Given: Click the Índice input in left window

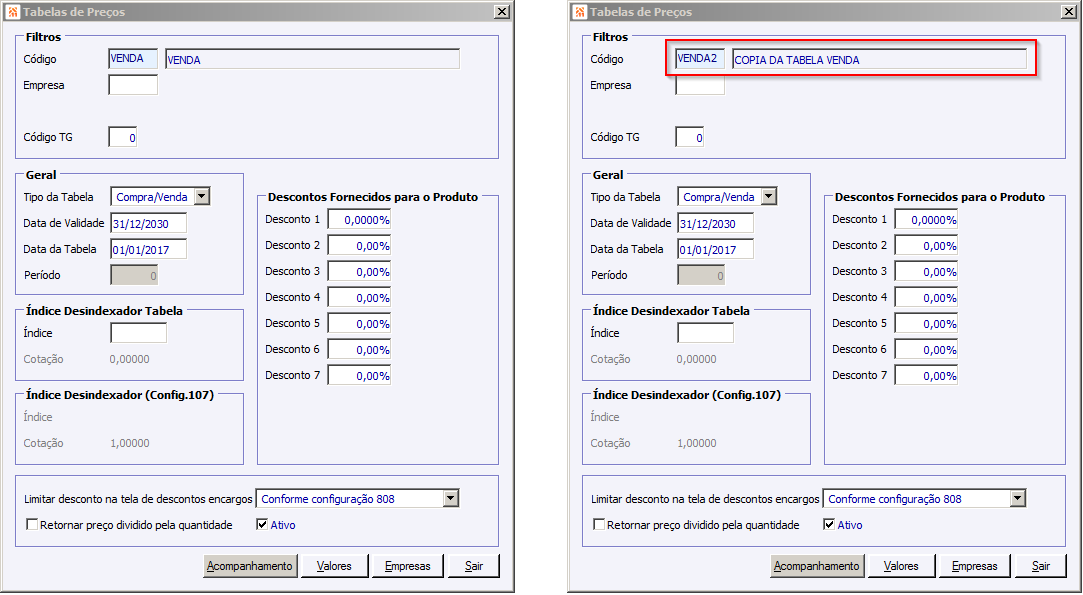Looking at the screenshot, I should click(139, 332).
